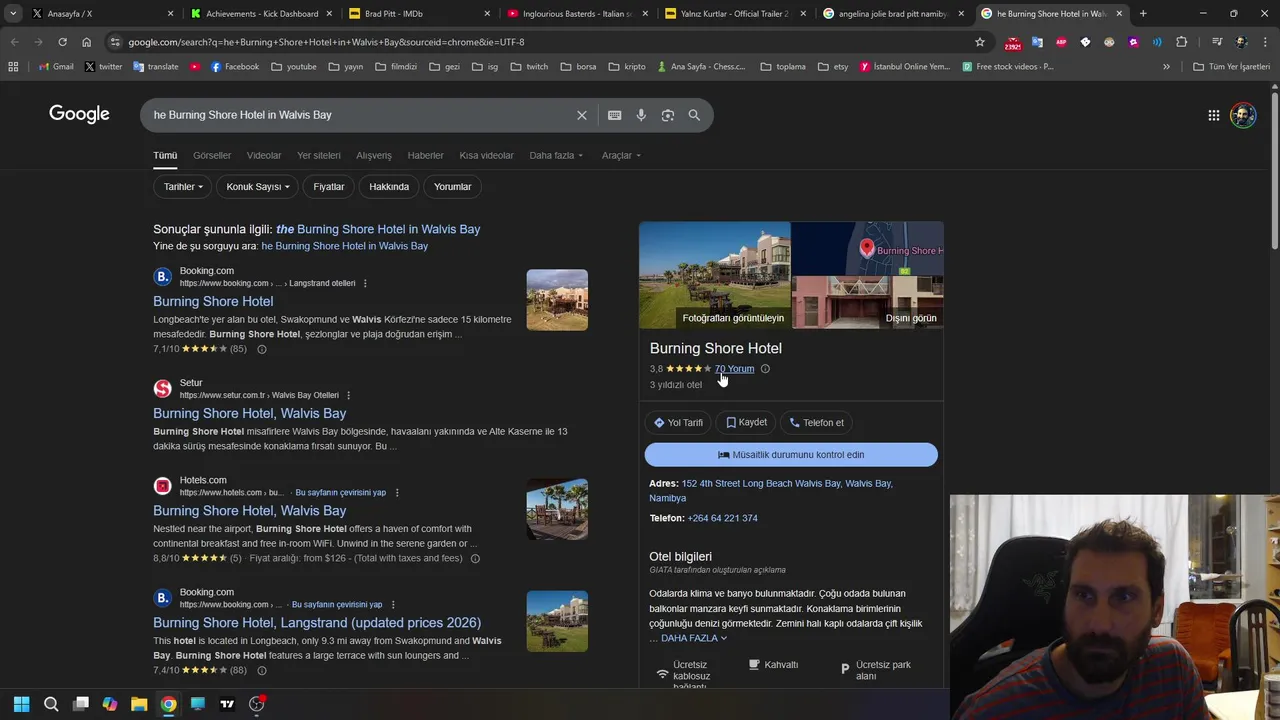Open Fotoğrafları görüntüleyin hotel photo
The image size is (1280, 720).
[715, 275]
